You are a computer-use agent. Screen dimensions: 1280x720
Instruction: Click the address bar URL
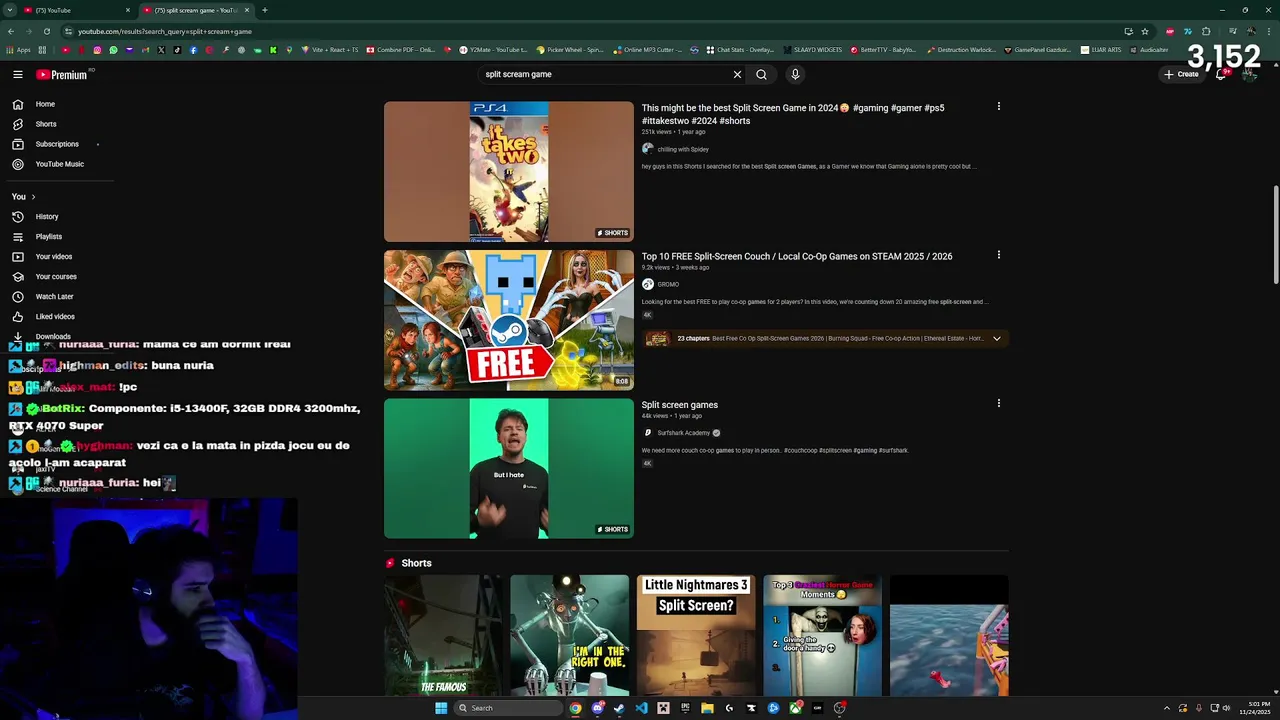click(165, 31)
